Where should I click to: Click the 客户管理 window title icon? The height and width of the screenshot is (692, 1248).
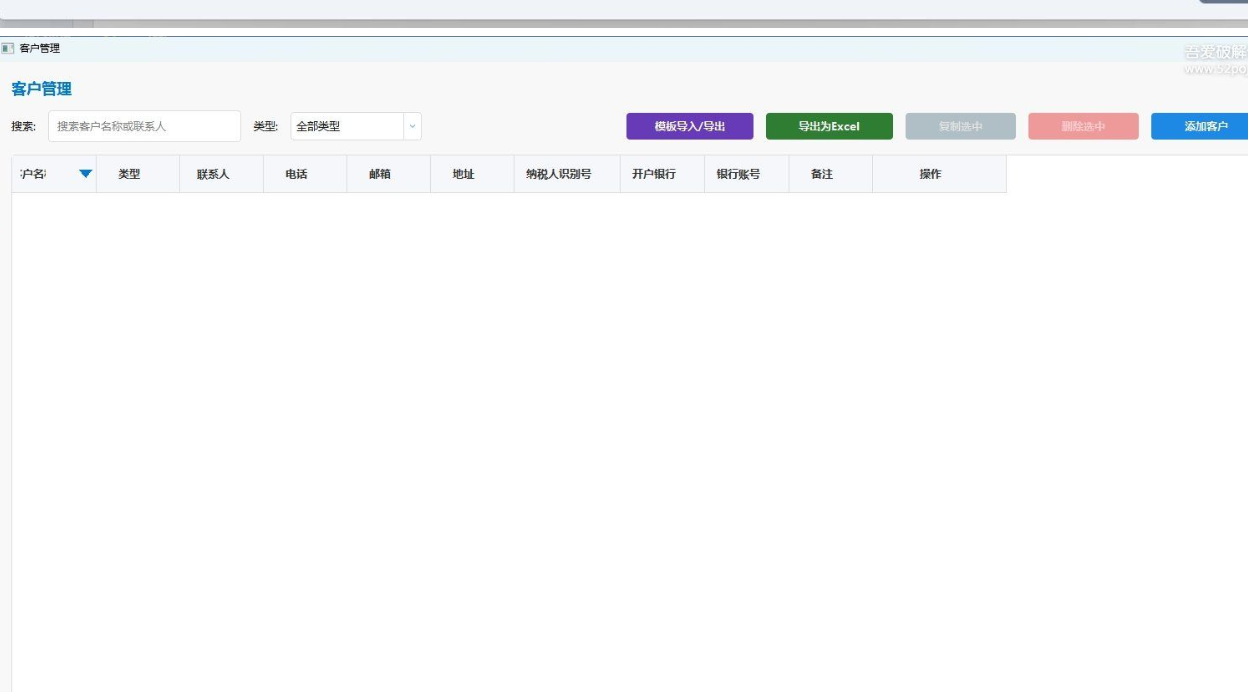click(8, 48)
